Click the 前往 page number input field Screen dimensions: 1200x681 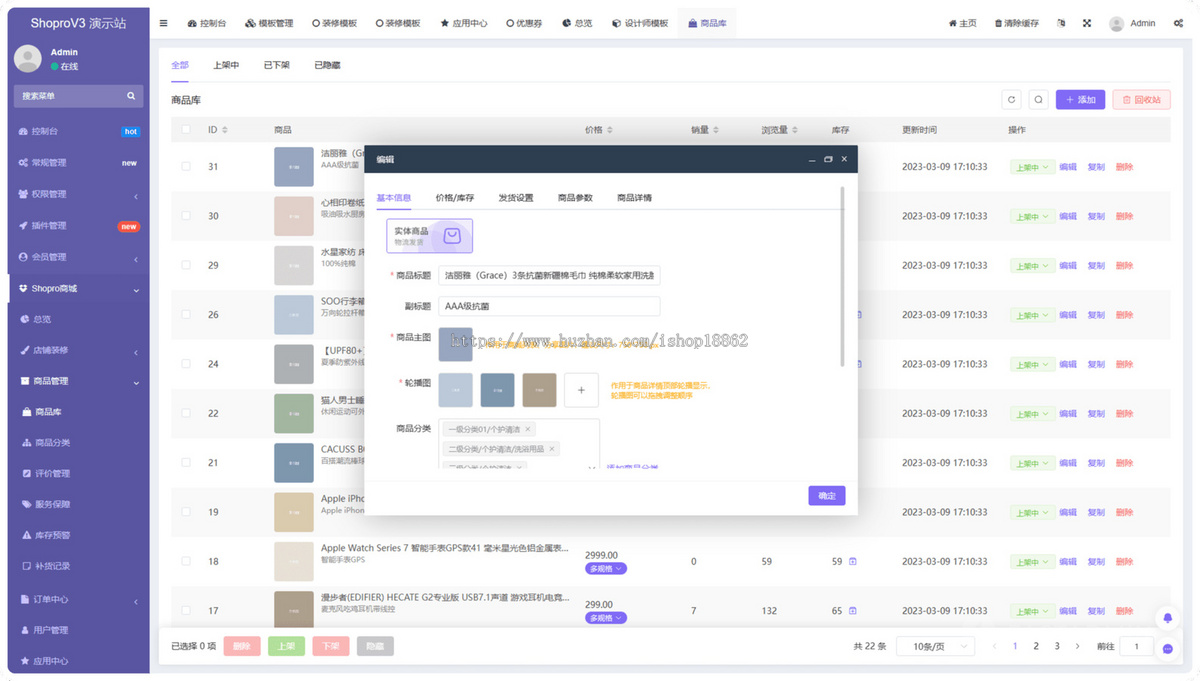click(x=1136, y=646)
